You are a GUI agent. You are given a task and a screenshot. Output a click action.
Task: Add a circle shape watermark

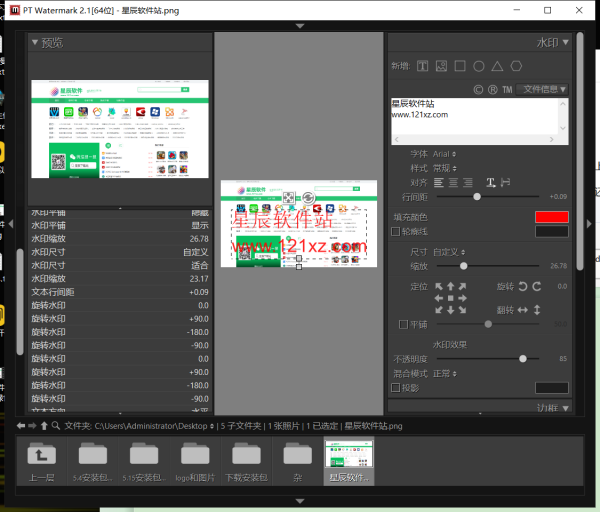point(479,66)
